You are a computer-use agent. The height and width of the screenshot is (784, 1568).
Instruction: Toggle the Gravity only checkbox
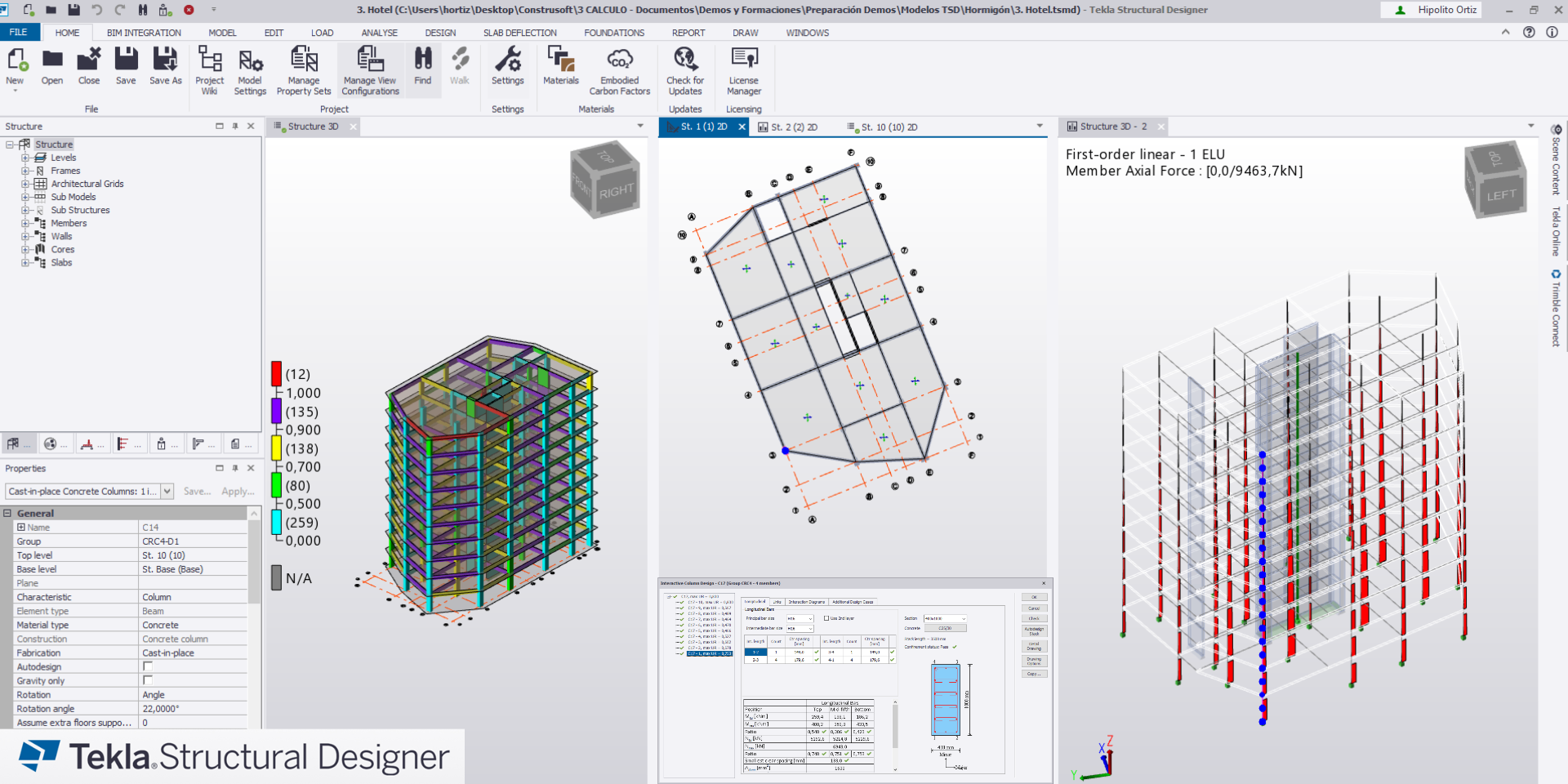point(148,680)
